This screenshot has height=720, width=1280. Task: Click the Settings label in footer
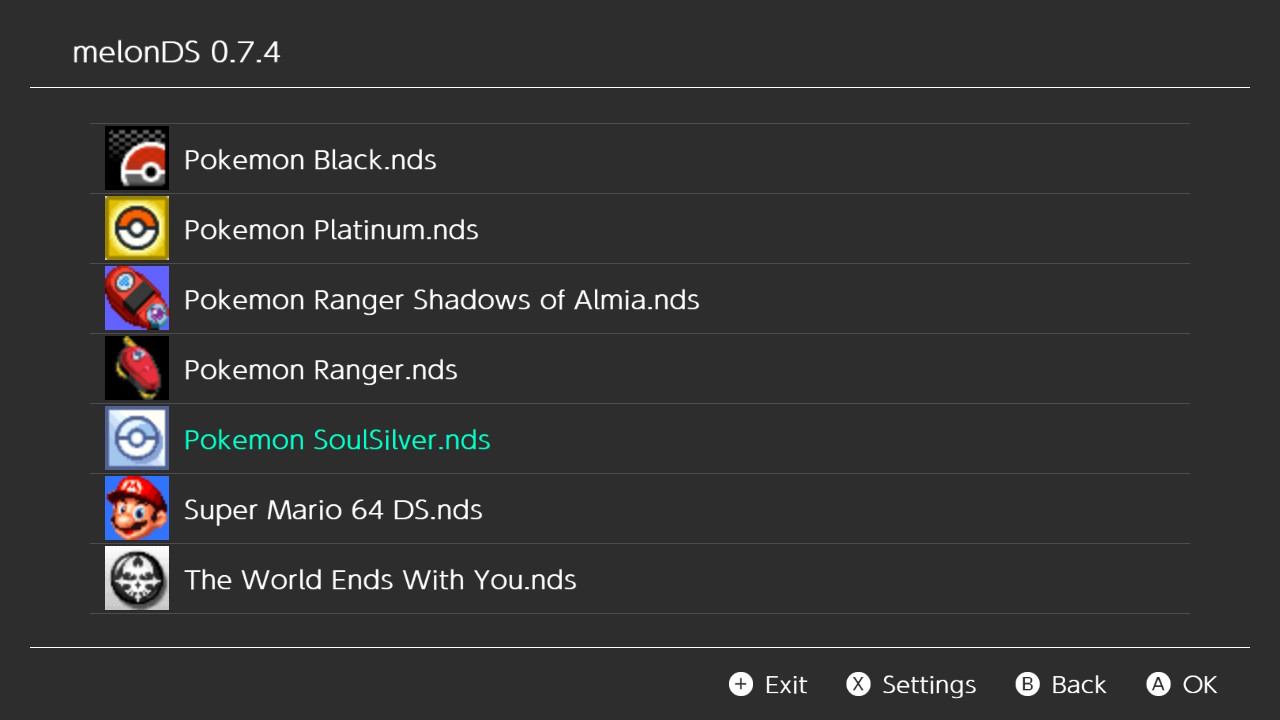[x=928, y=685]
